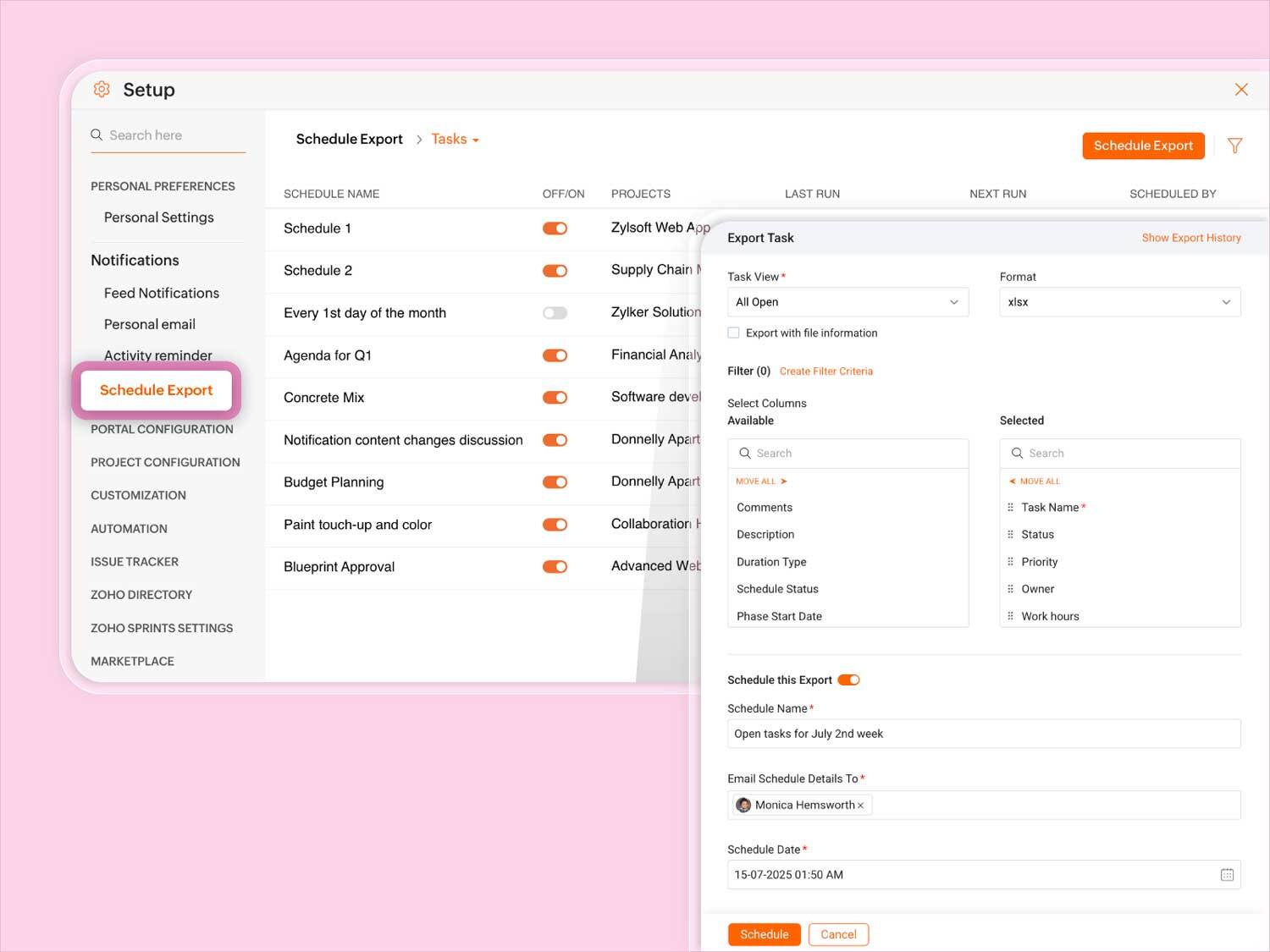Image resolution: width=1270 pixels, height=952 pixels.
Task: Toggle off Schedule 1
Action: point(555,228)
